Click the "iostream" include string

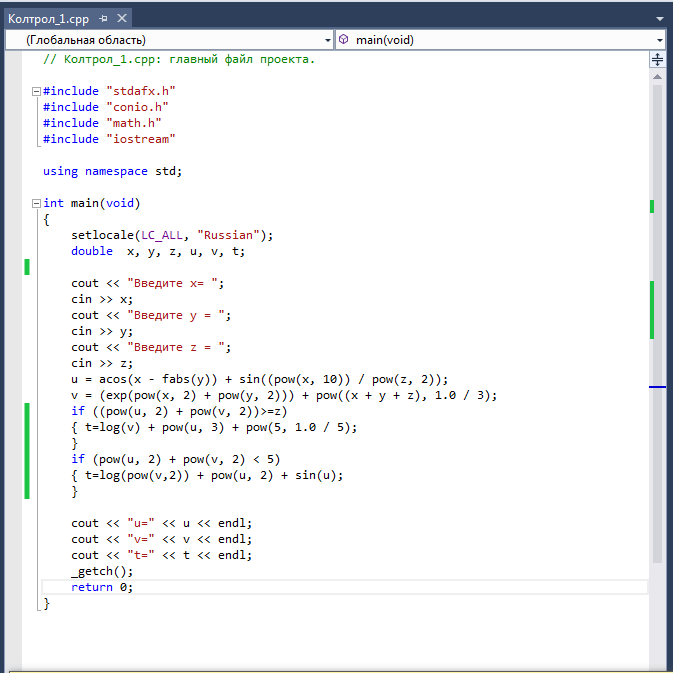(141, 139)
